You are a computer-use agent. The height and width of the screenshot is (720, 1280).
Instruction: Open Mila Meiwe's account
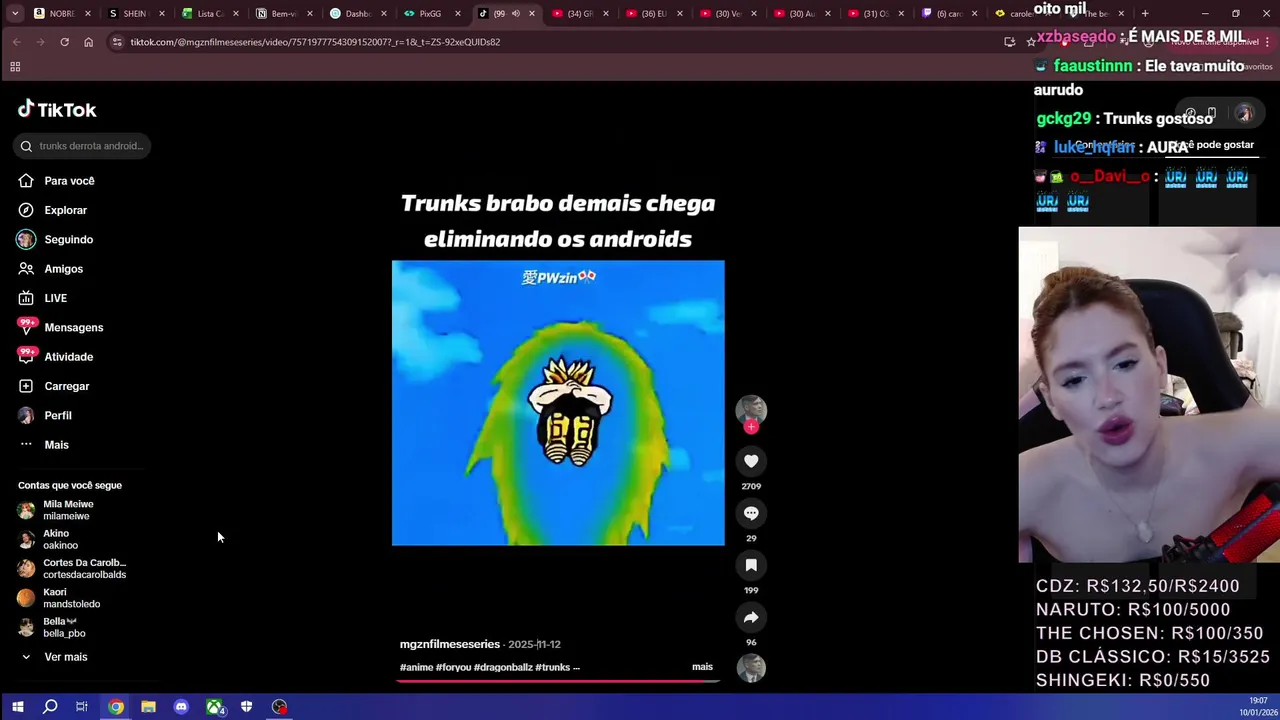[x=68, y=510]
